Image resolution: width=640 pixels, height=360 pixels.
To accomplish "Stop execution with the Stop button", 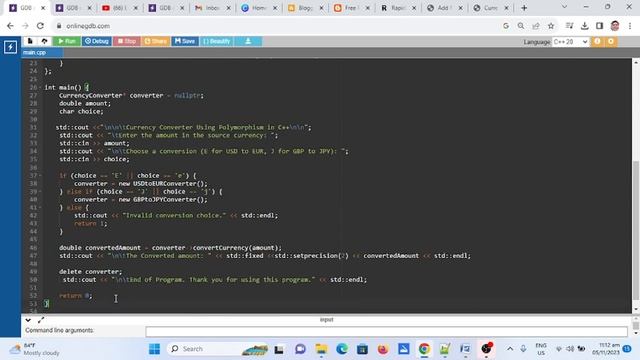I will click(x=127, y=41).
